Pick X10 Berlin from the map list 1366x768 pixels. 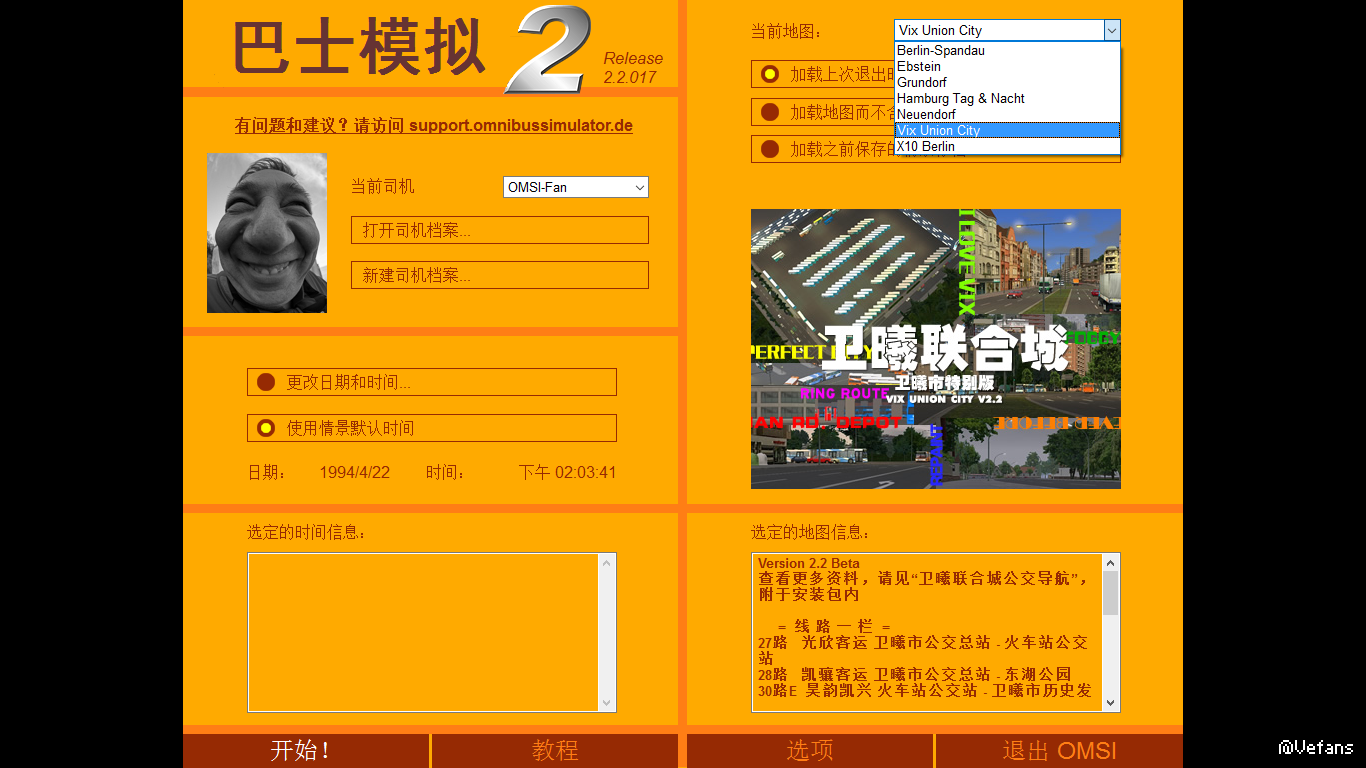(x=1007, y=146)
